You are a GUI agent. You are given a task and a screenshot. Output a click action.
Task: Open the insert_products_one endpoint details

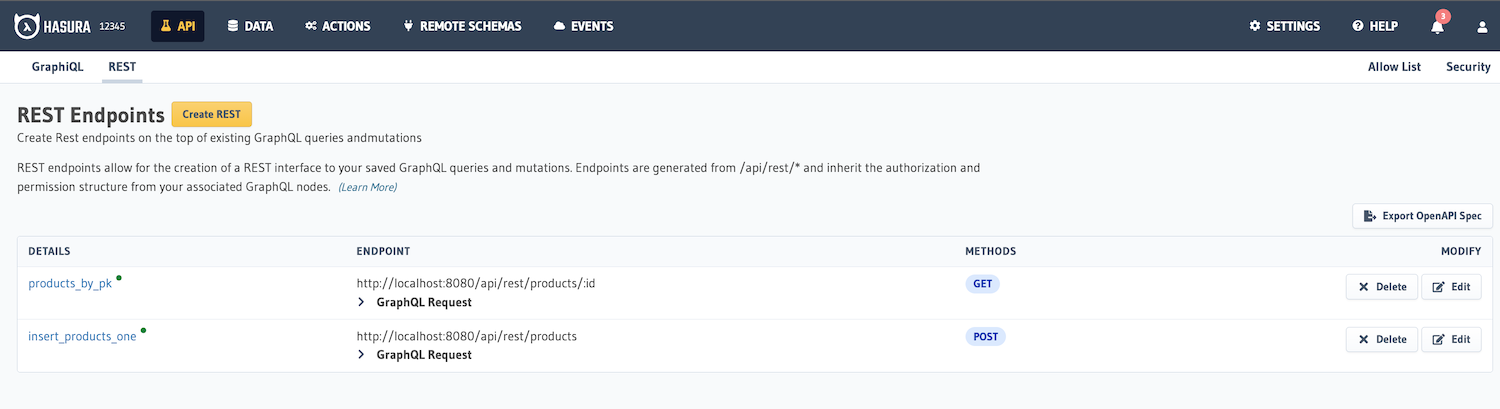(x=82, y=337)
